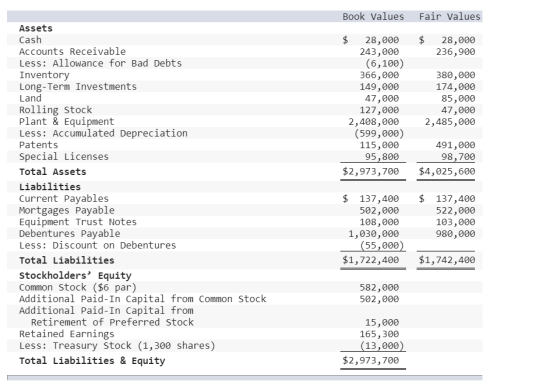Select the 'Equipment Trust Notes' label
Image resolution: width=560 pixels, height=385 pixels.
click(x=78, y=222)
